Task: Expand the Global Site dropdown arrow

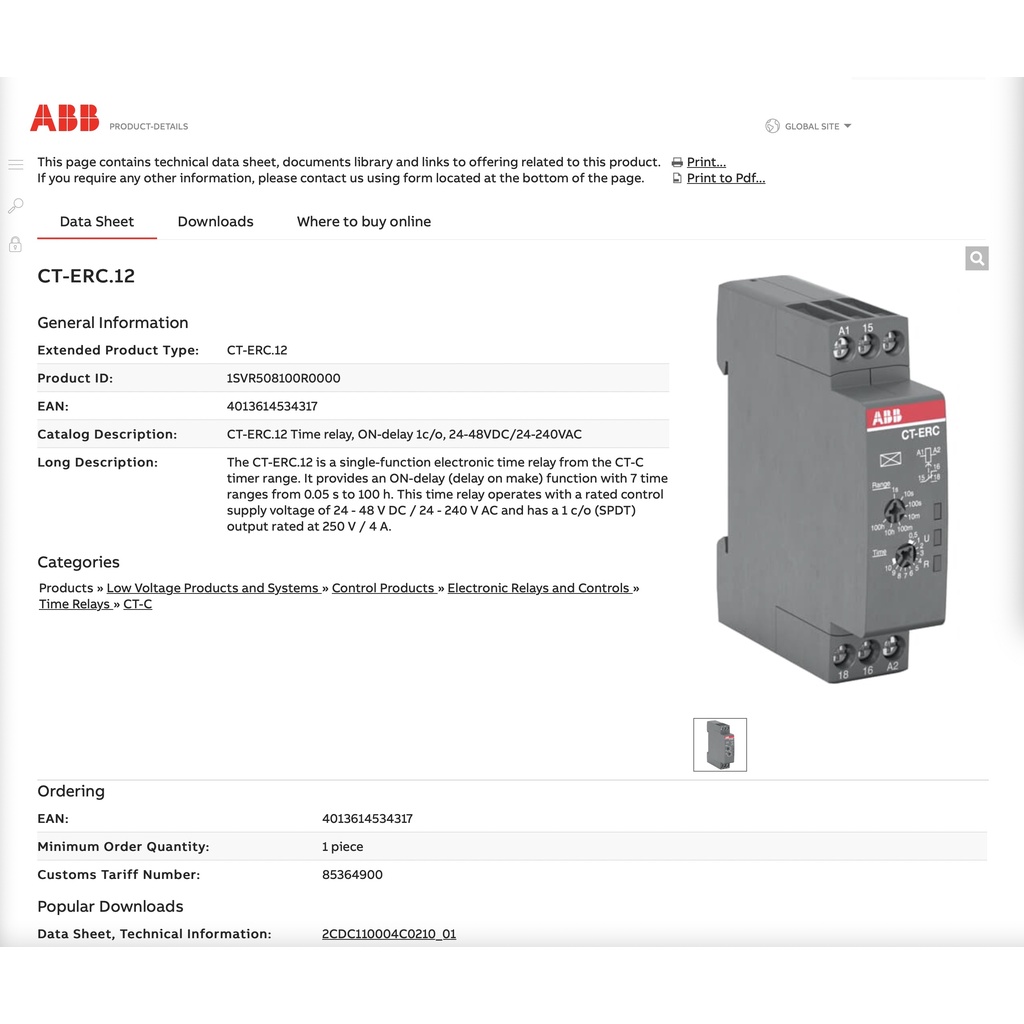Action: pyautogui.click(x=848, y=126)
